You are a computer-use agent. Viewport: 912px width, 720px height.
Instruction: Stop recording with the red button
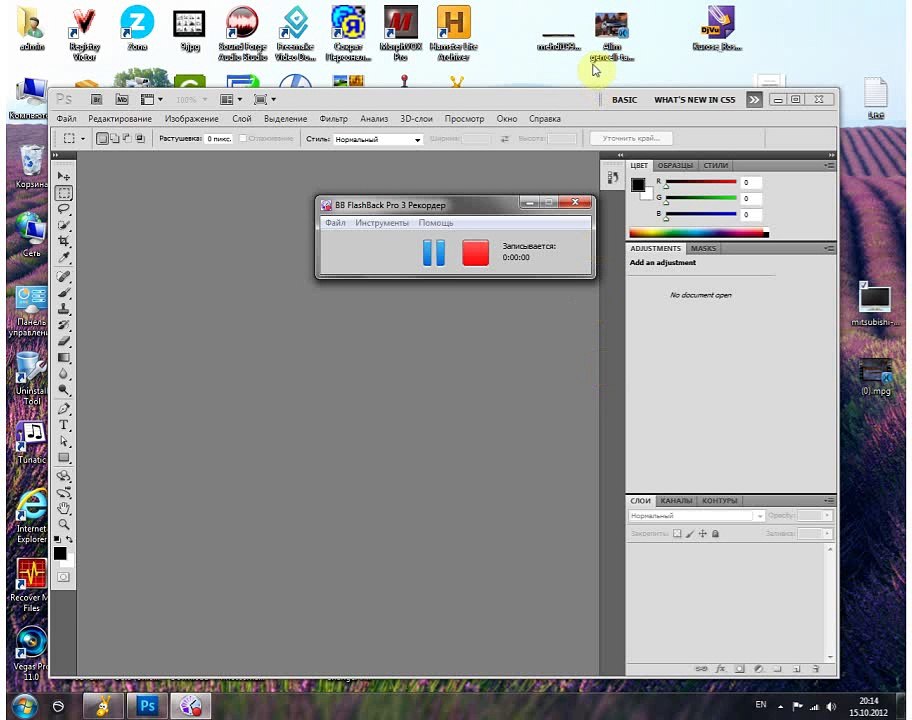point(475,252)
